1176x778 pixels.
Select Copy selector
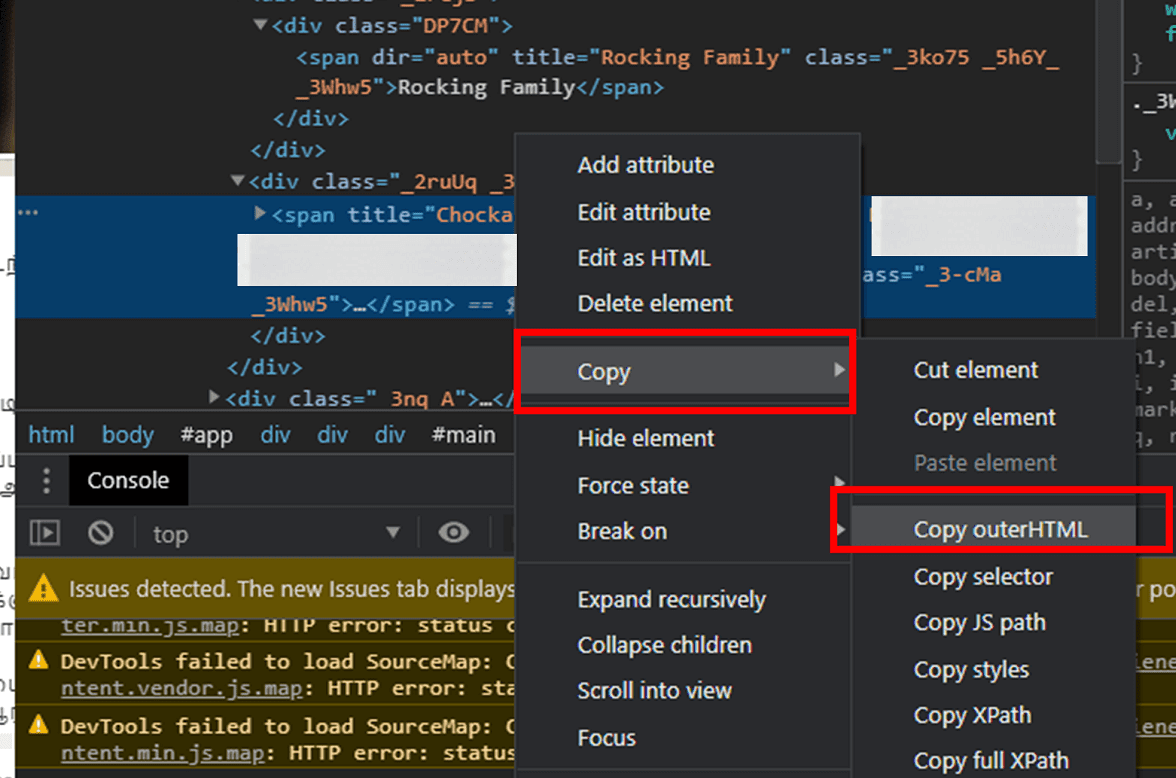click(982, 577)
